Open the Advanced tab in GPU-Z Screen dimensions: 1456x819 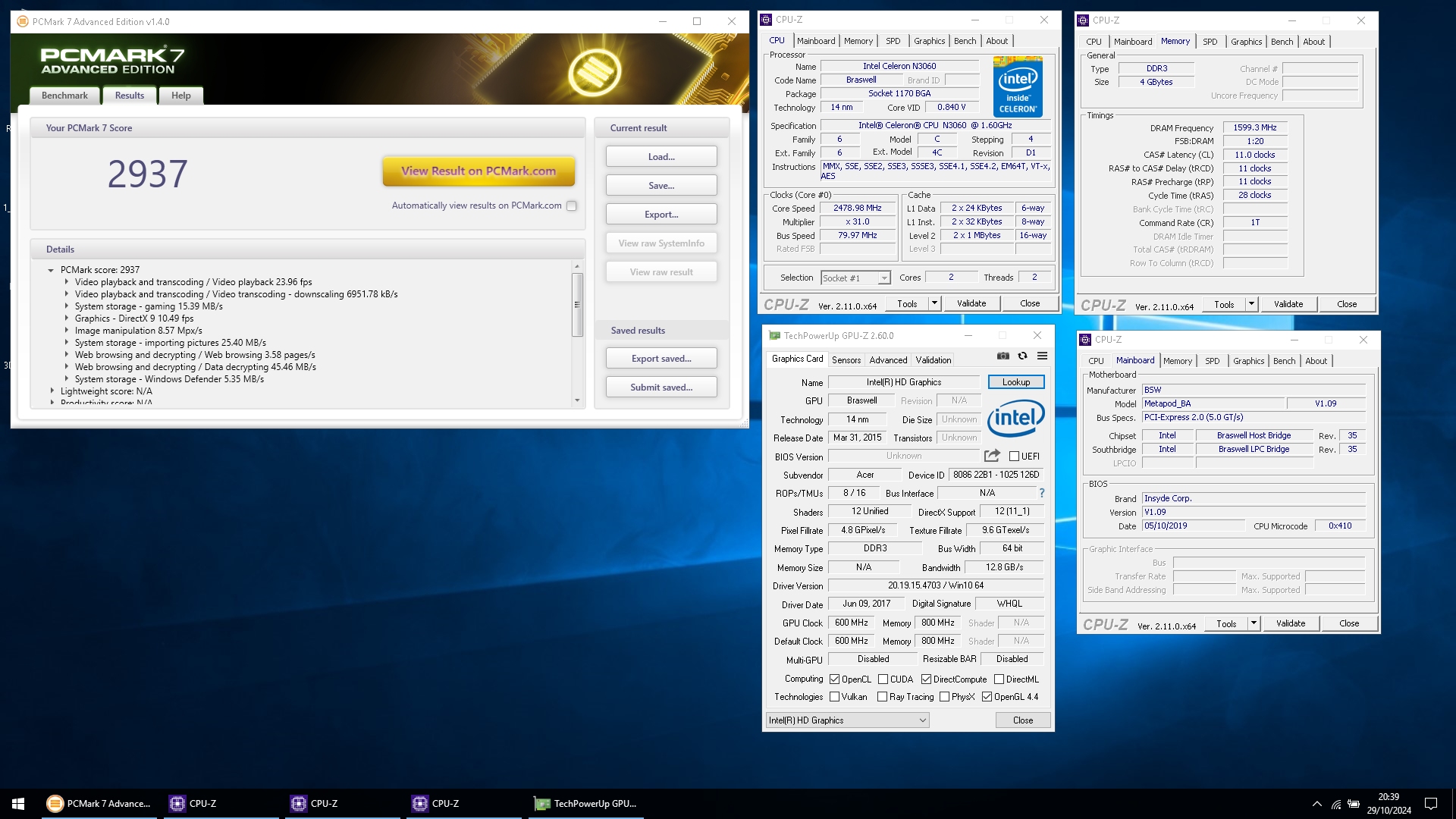[888, 360]
